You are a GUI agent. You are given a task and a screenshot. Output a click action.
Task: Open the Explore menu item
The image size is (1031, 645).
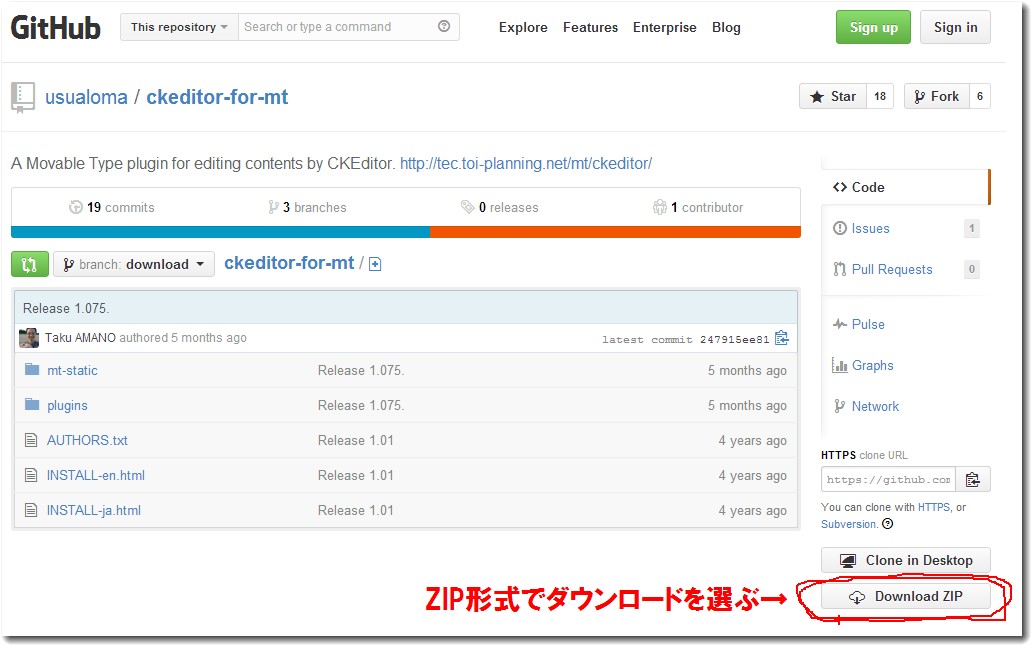pos(523,28)
